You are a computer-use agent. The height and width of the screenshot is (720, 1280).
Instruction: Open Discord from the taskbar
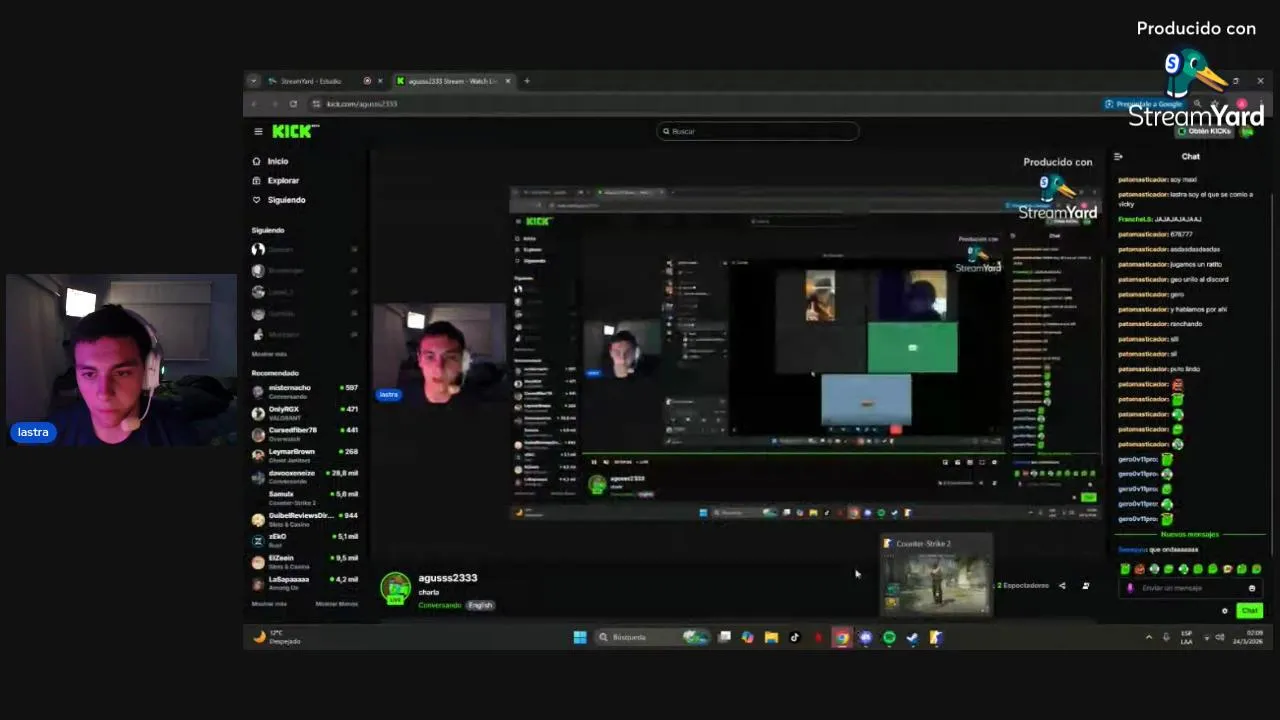pos(865,637)
